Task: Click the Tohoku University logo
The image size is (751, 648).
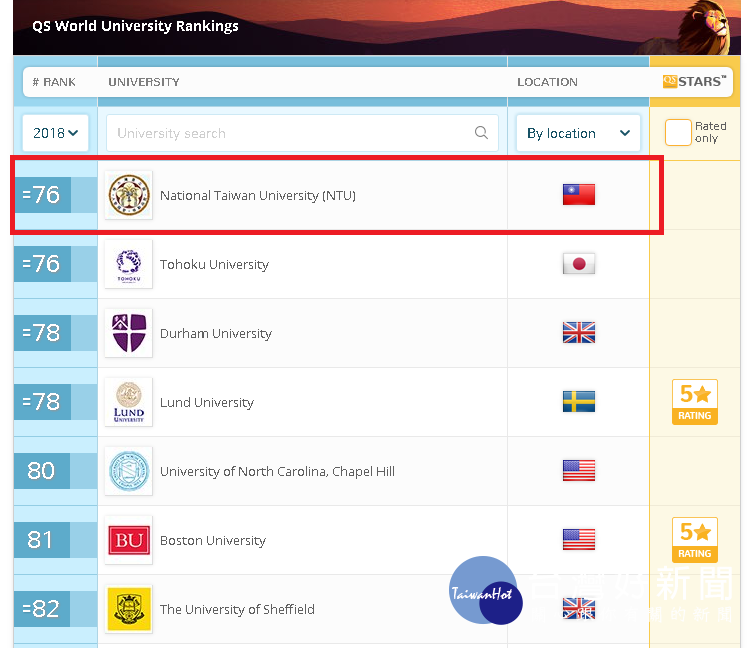Action: pos(129,264)
